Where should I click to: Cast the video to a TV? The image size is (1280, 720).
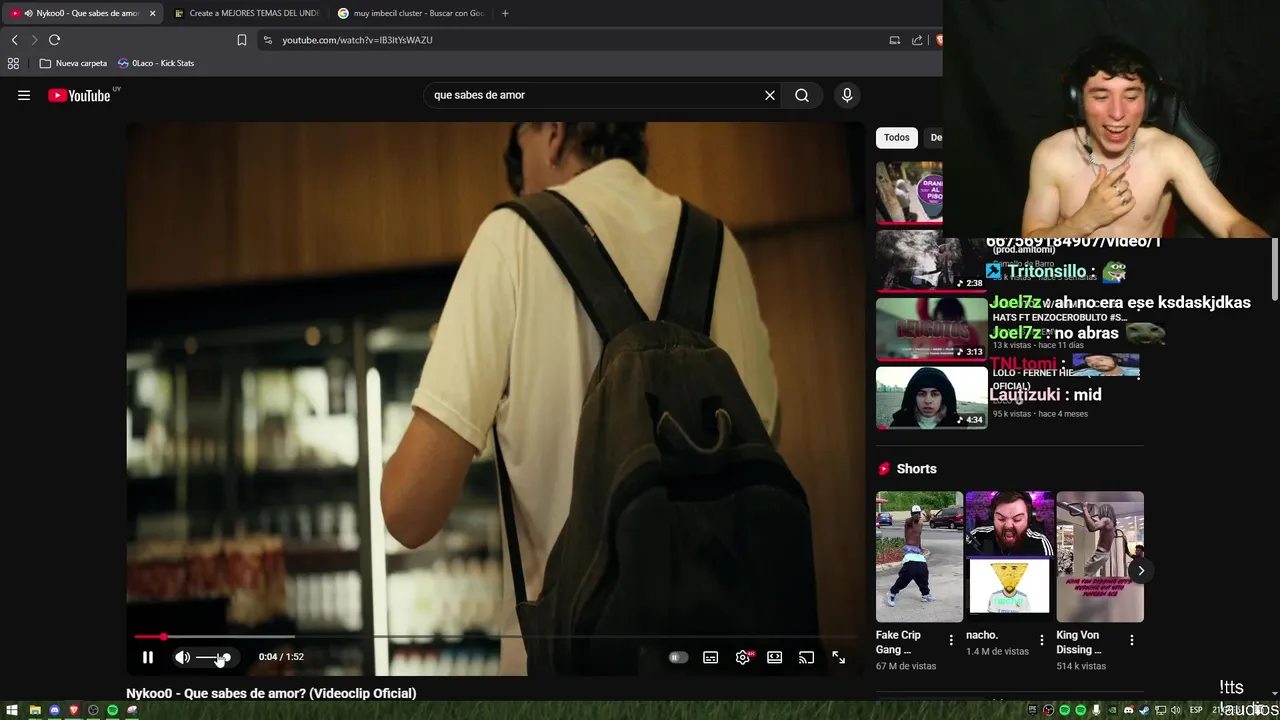click(806, 657)
